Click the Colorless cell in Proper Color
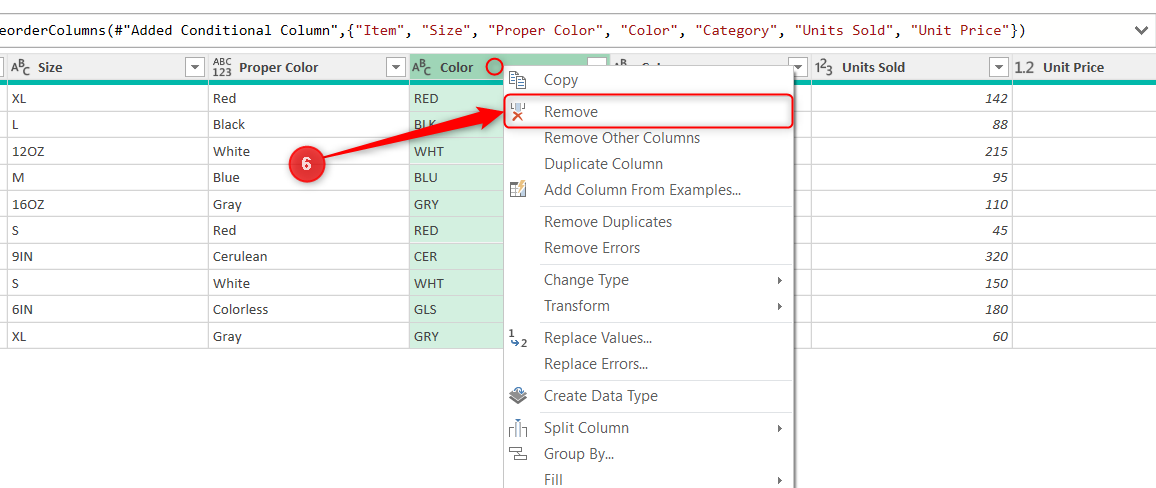 tap(309, 310)
